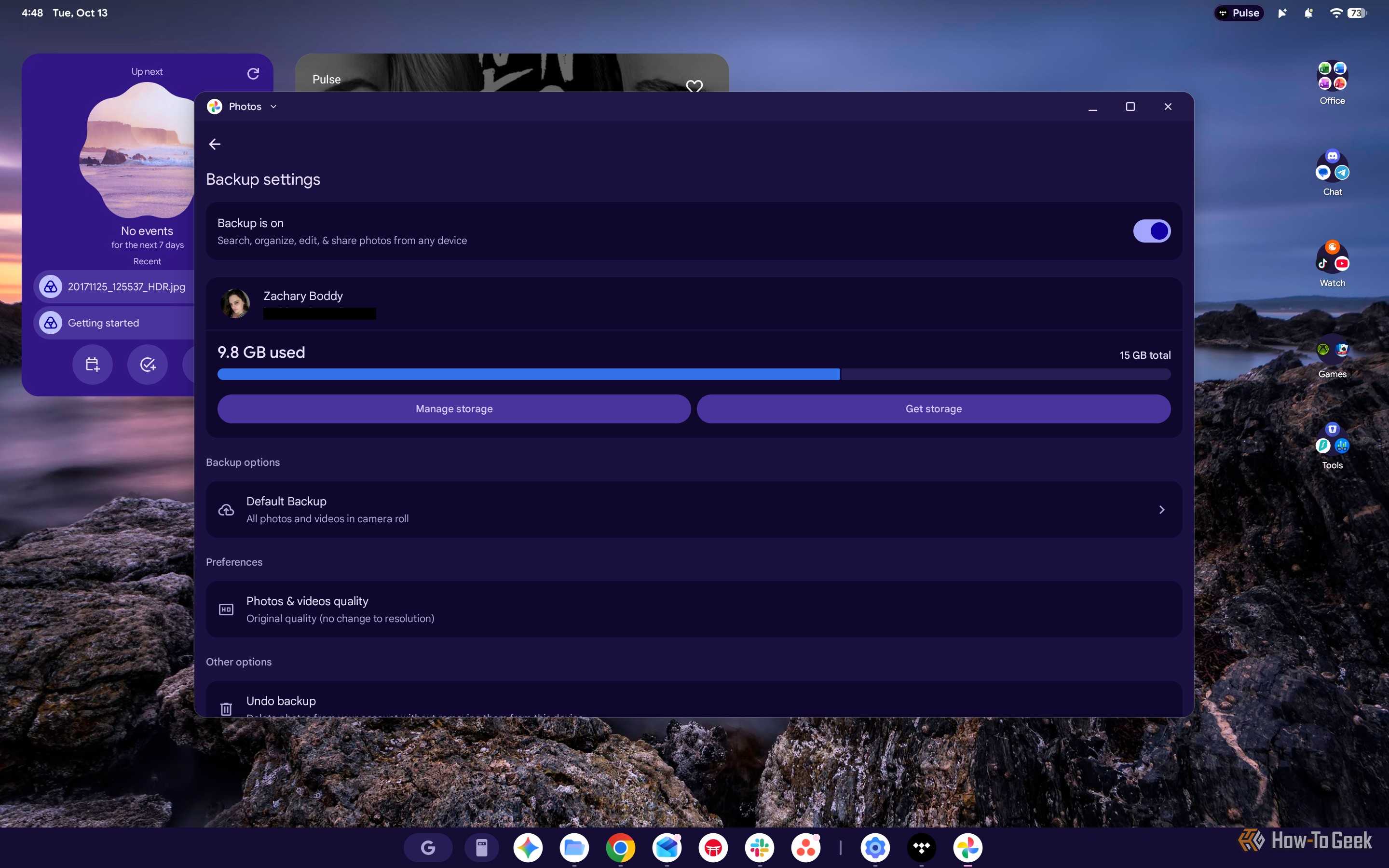Click the add calendar event icon
The height and width of the screenshot is (868, 1389).
click(x=93, y=365)
